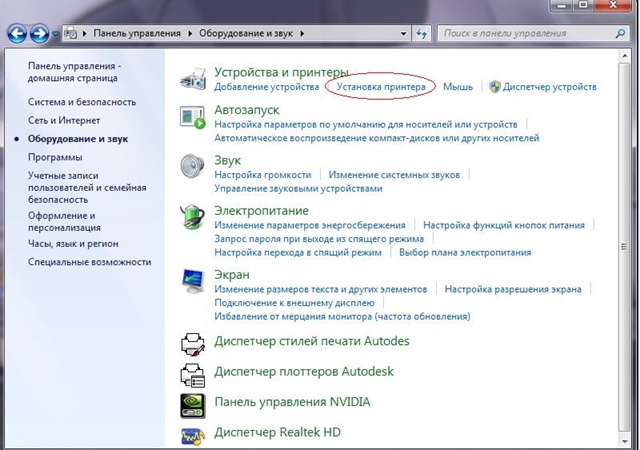Open the address bar history dropdown
Screen dimensions: 640x450
pyautogui.click(x=405, y=33)
